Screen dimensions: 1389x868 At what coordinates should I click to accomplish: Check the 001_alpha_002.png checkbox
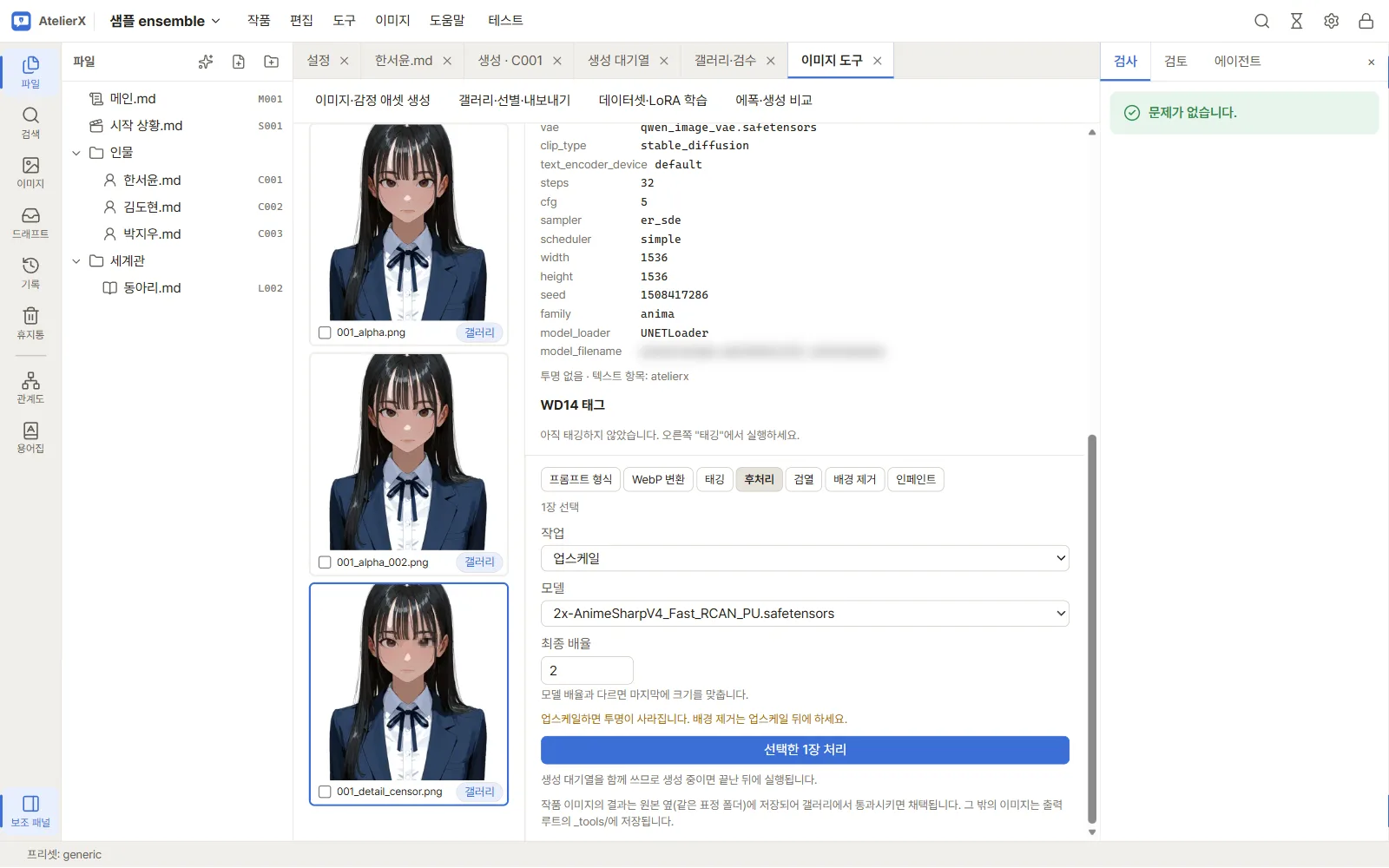click(x=325, y=562)
